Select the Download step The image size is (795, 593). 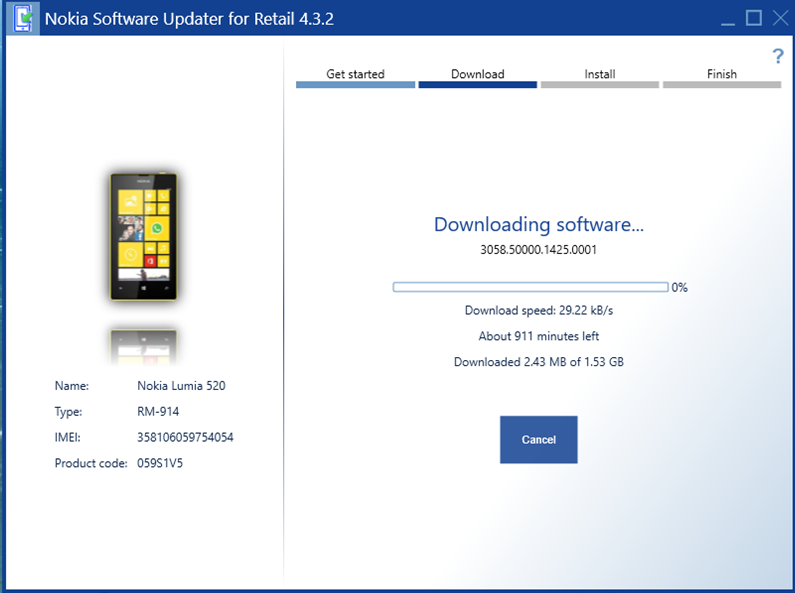coord(477,75)
